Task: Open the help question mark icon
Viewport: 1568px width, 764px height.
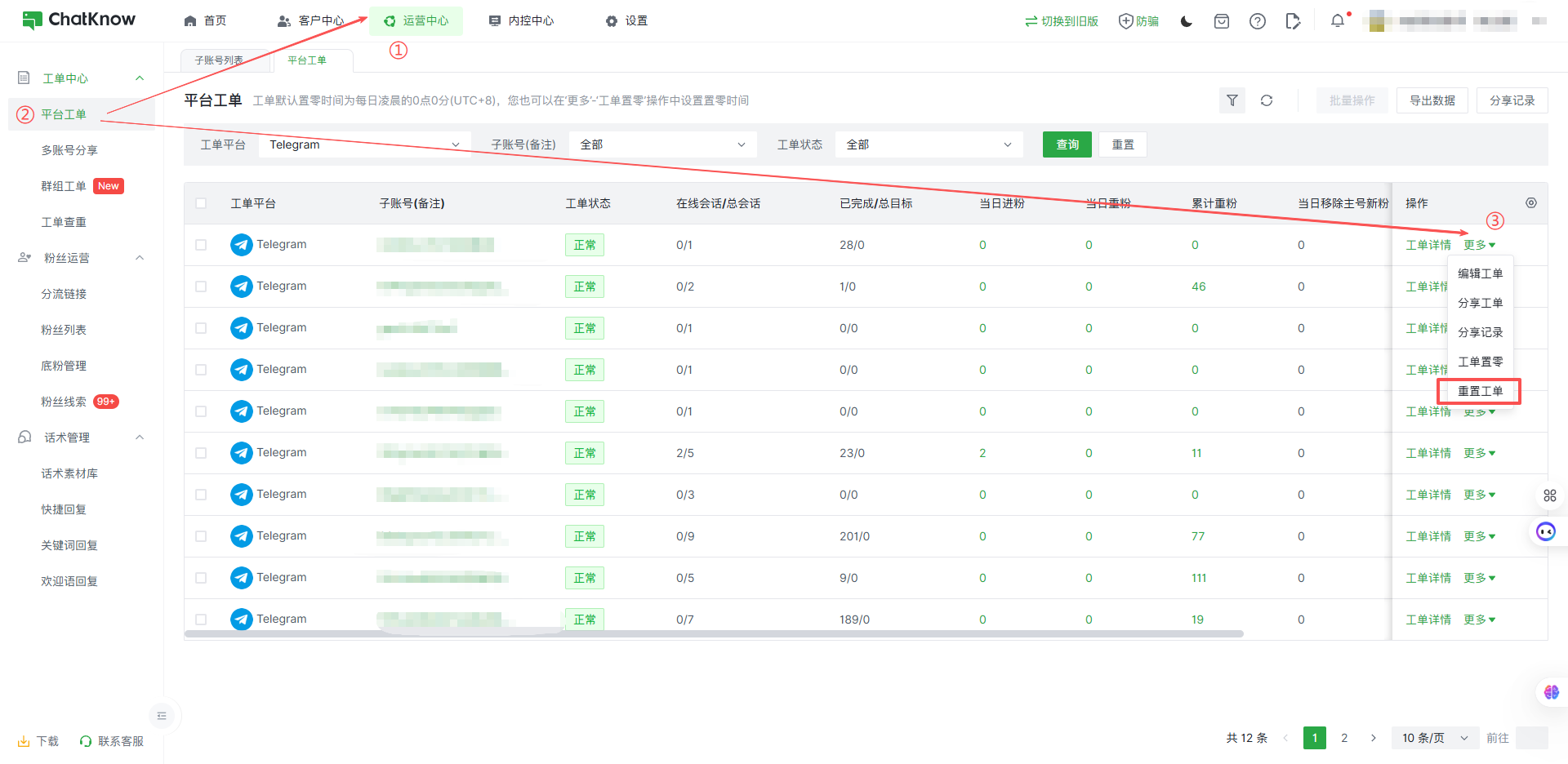Action: click(x=1257, y=21)
